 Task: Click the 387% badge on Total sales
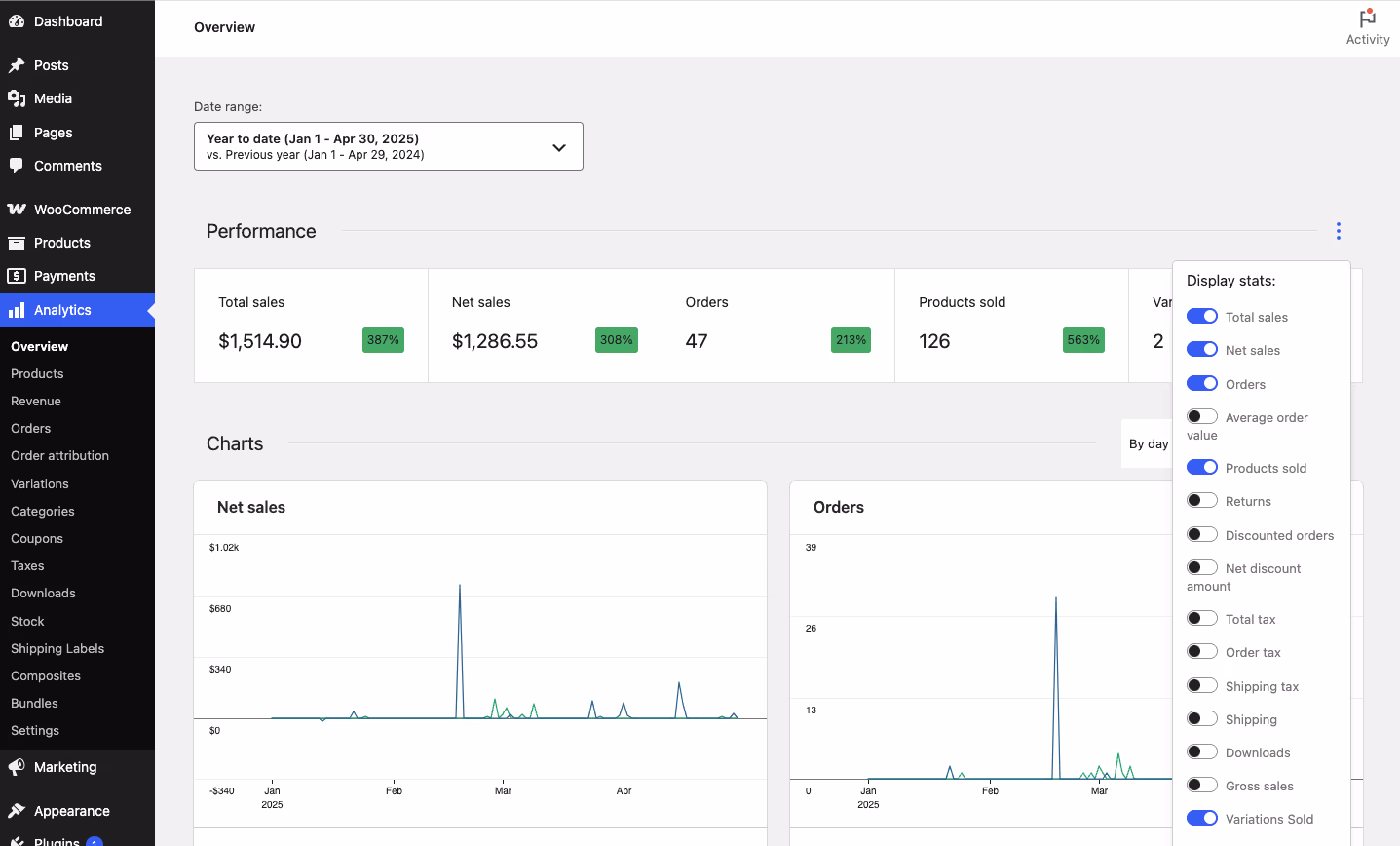[383, 340]
